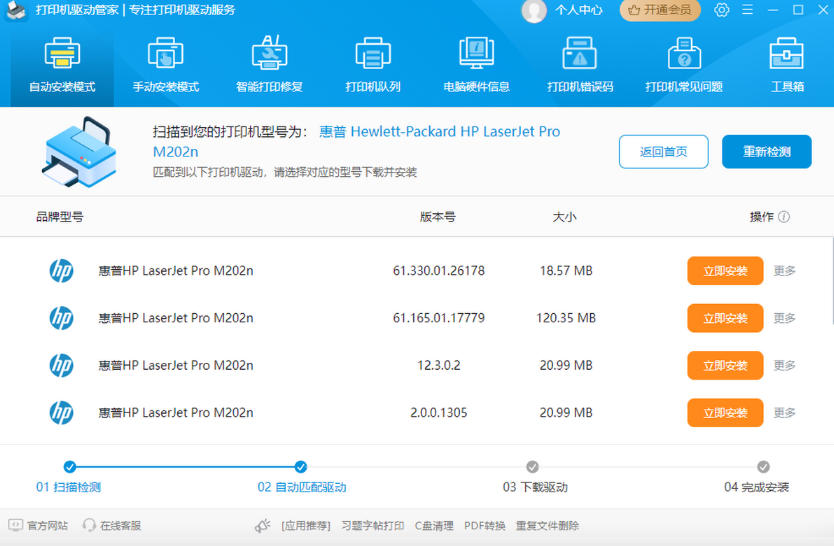Open 手动安装模式 manual install mode

coord(165,65)
